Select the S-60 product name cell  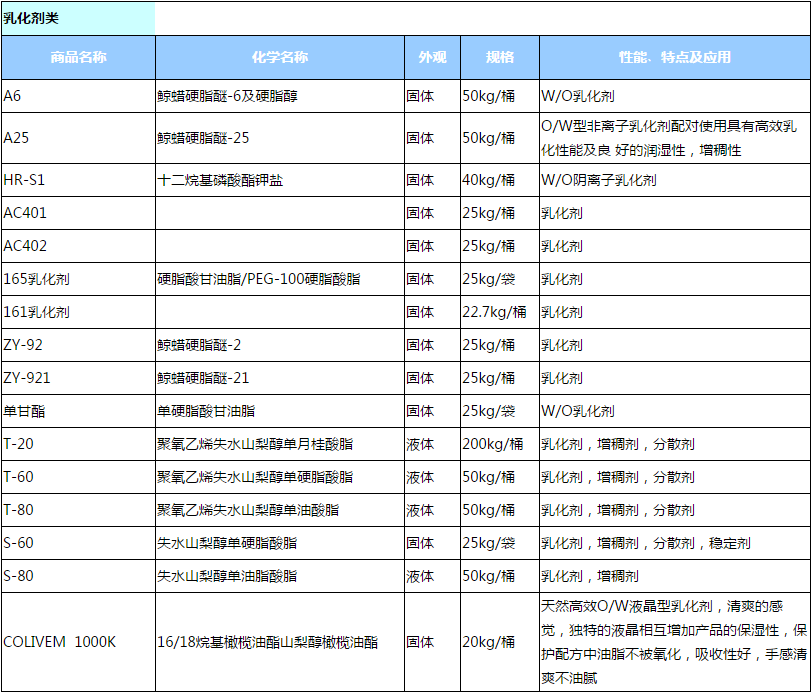(x=78, y=543)
